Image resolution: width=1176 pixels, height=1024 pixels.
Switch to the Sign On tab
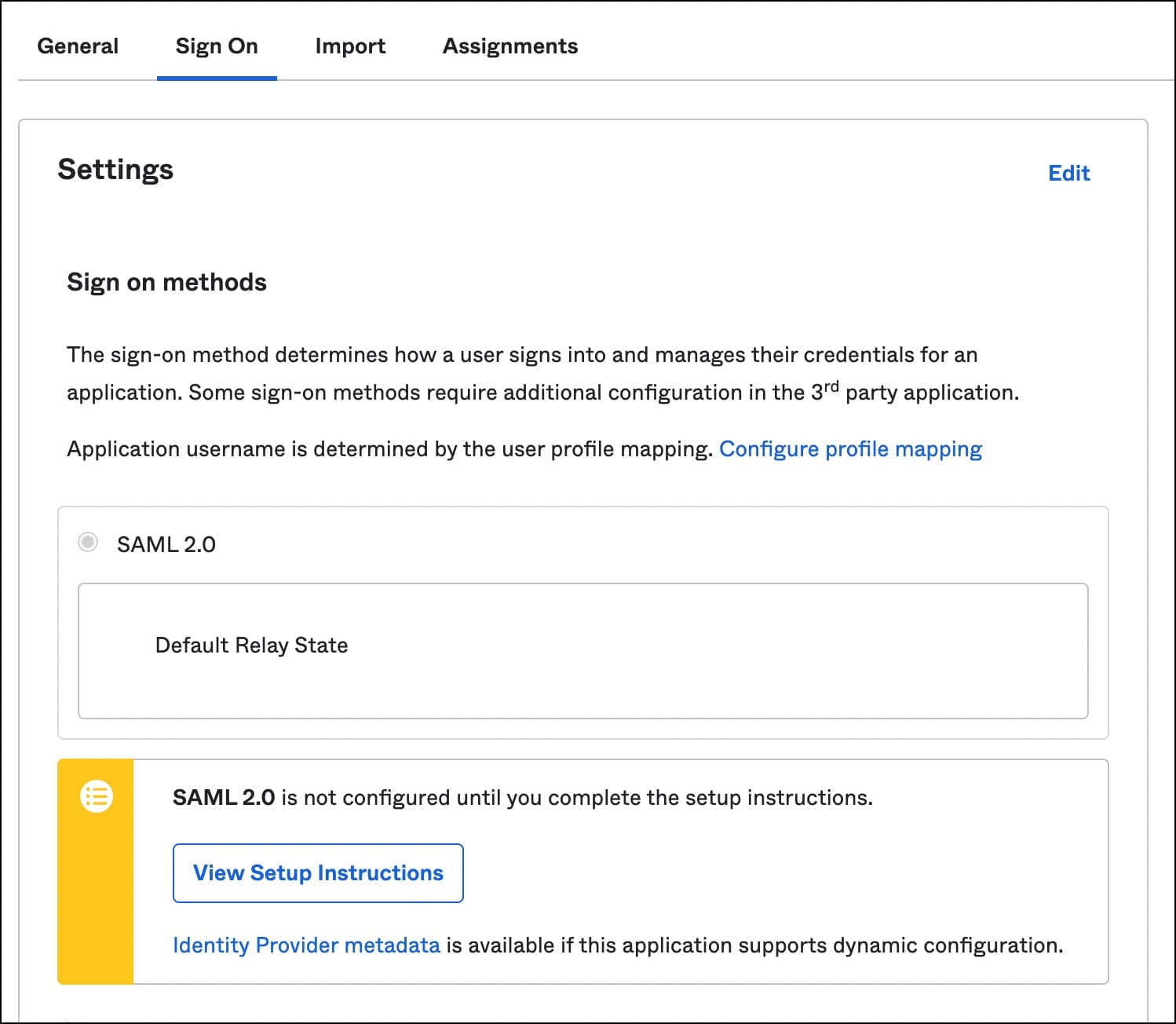point(217,46)
